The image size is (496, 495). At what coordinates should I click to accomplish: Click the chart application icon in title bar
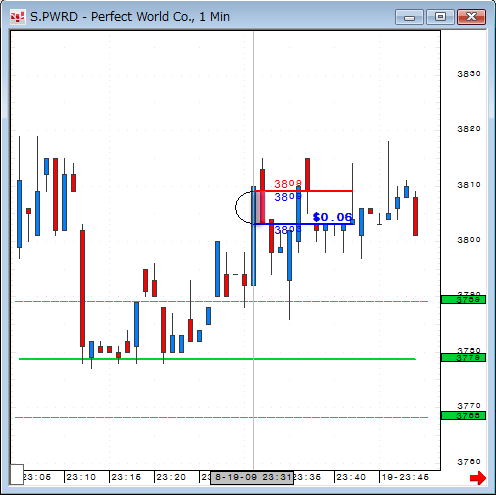click(x=17, y=17)
